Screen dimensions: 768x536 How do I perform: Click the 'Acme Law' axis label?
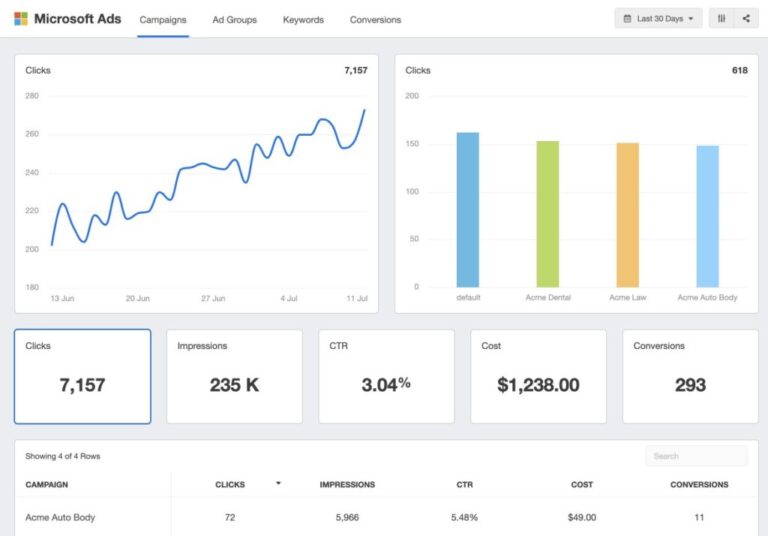tap(628, 297)
